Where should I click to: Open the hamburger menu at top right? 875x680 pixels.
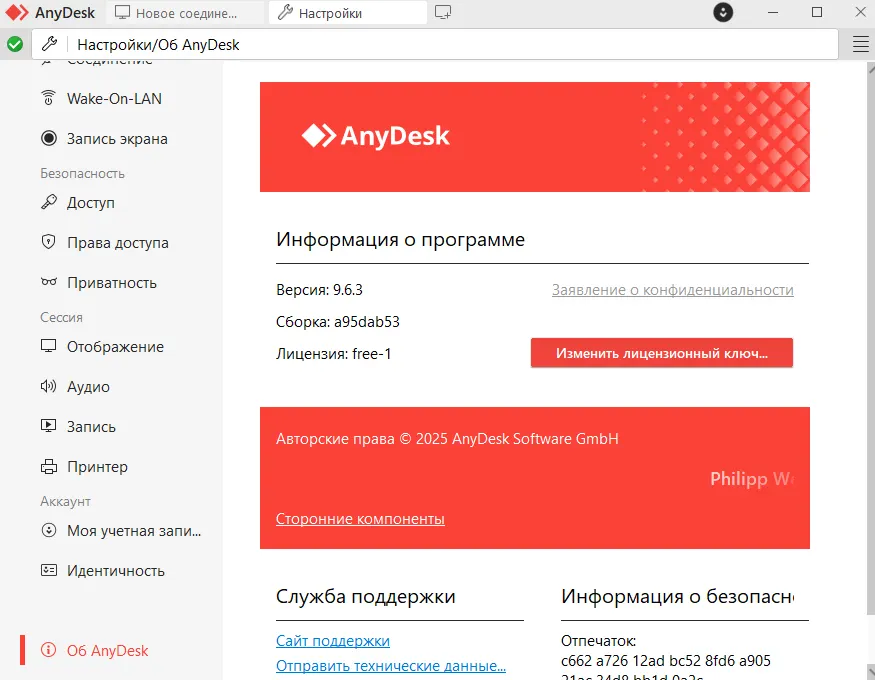tap(860, 44)
